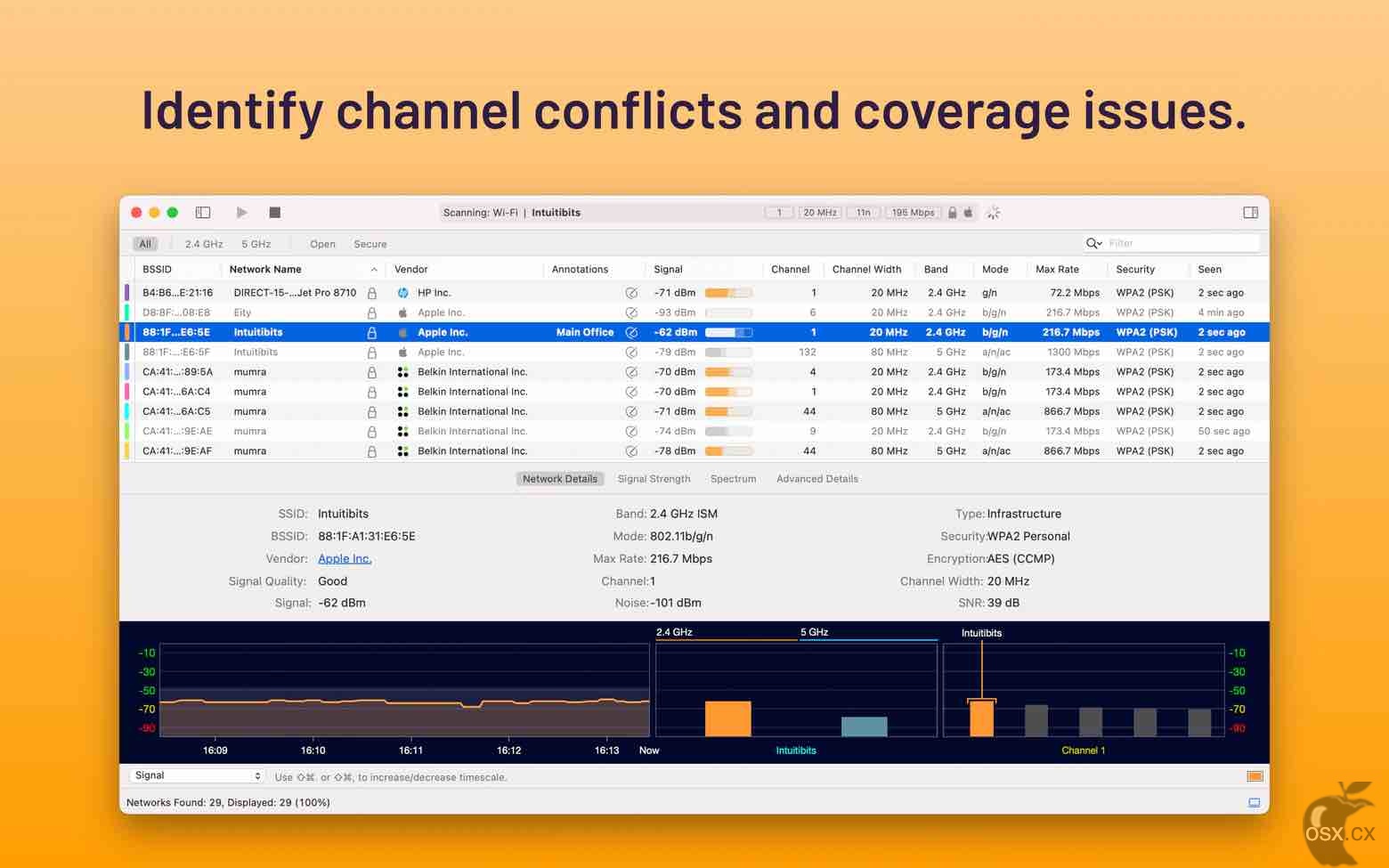Click Apple logo in Eity row

pos(402,312)
